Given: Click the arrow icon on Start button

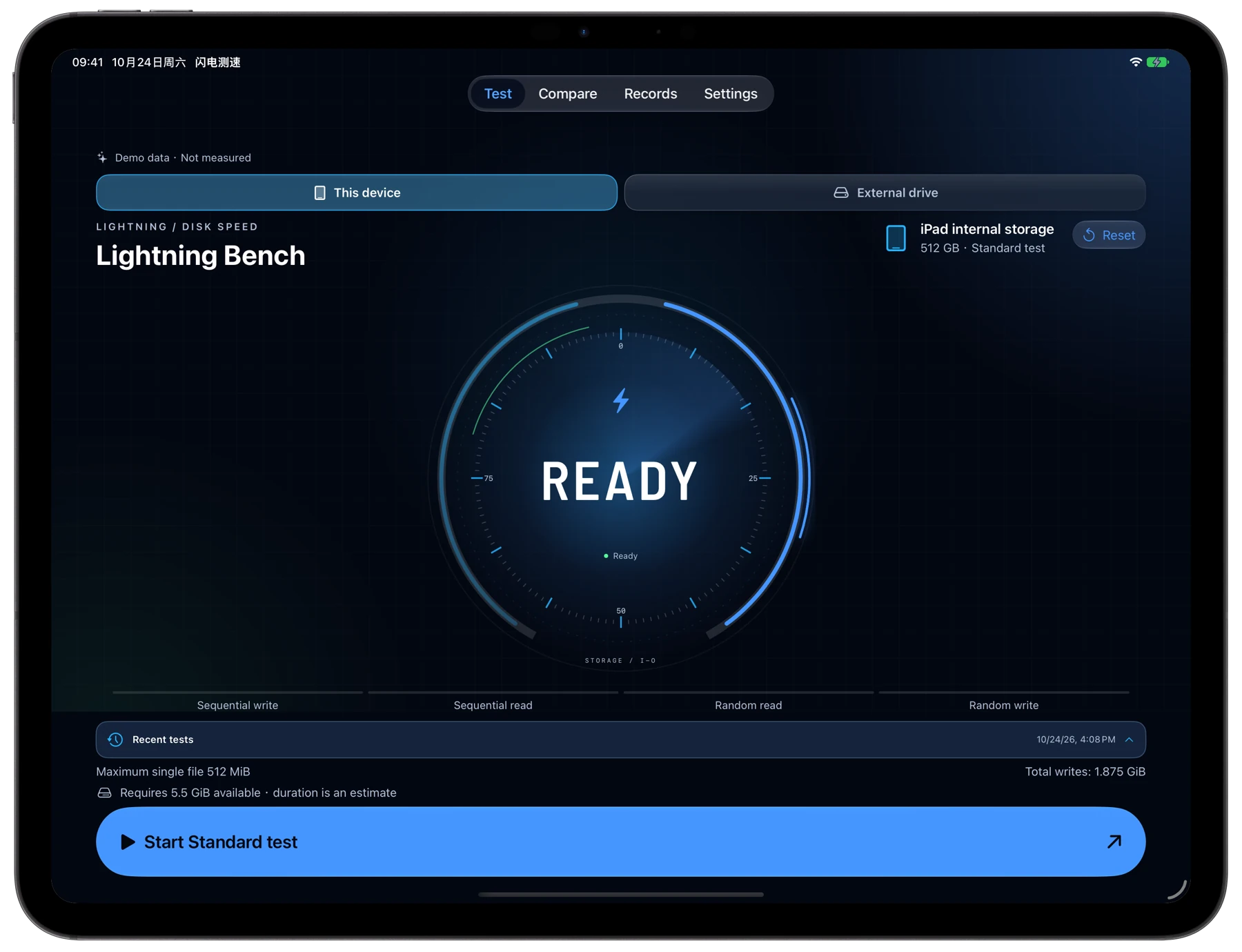Looking at the screenshot, I should [x=1114, y=842].
